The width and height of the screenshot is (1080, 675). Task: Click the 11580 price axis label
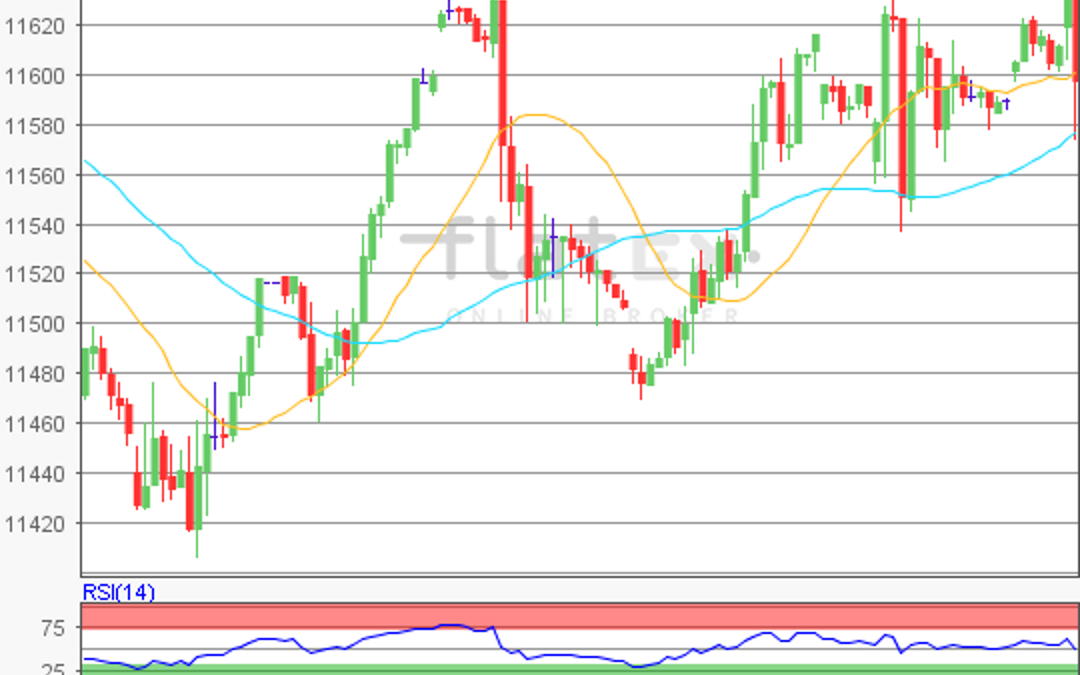(34, 125)
